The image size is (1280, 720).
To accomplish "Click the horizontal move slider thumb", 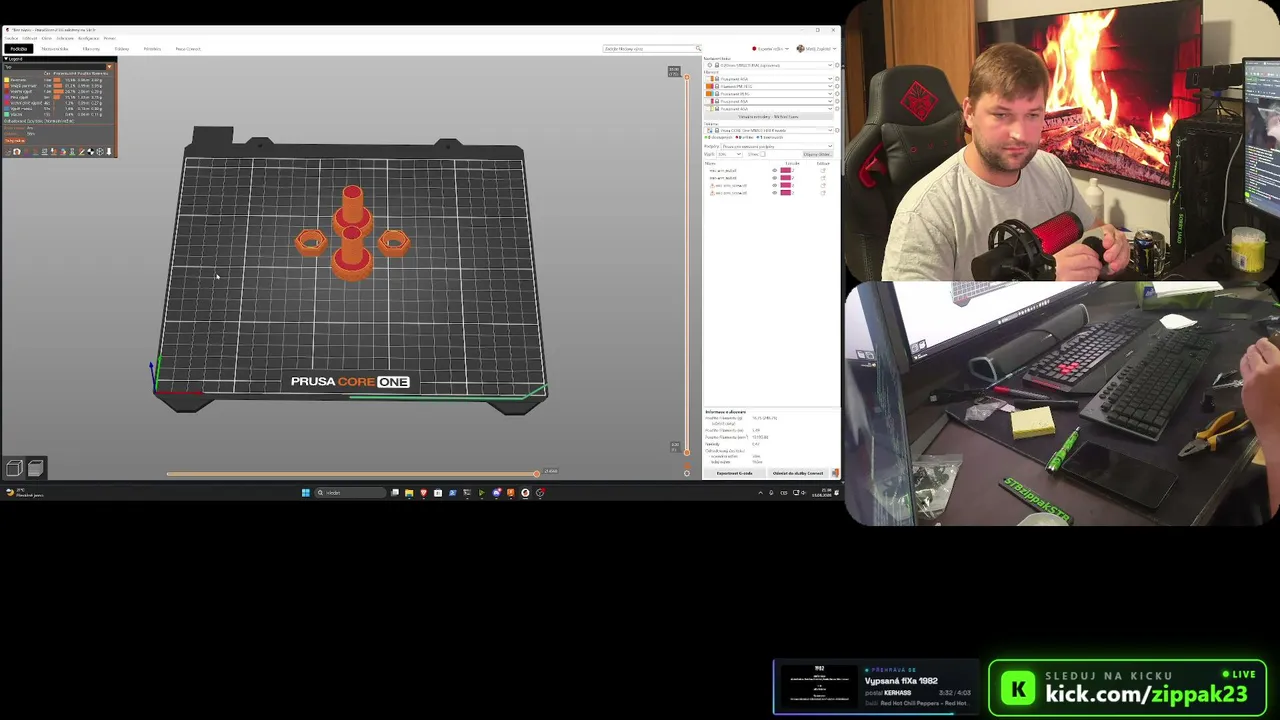I will 536,473.
